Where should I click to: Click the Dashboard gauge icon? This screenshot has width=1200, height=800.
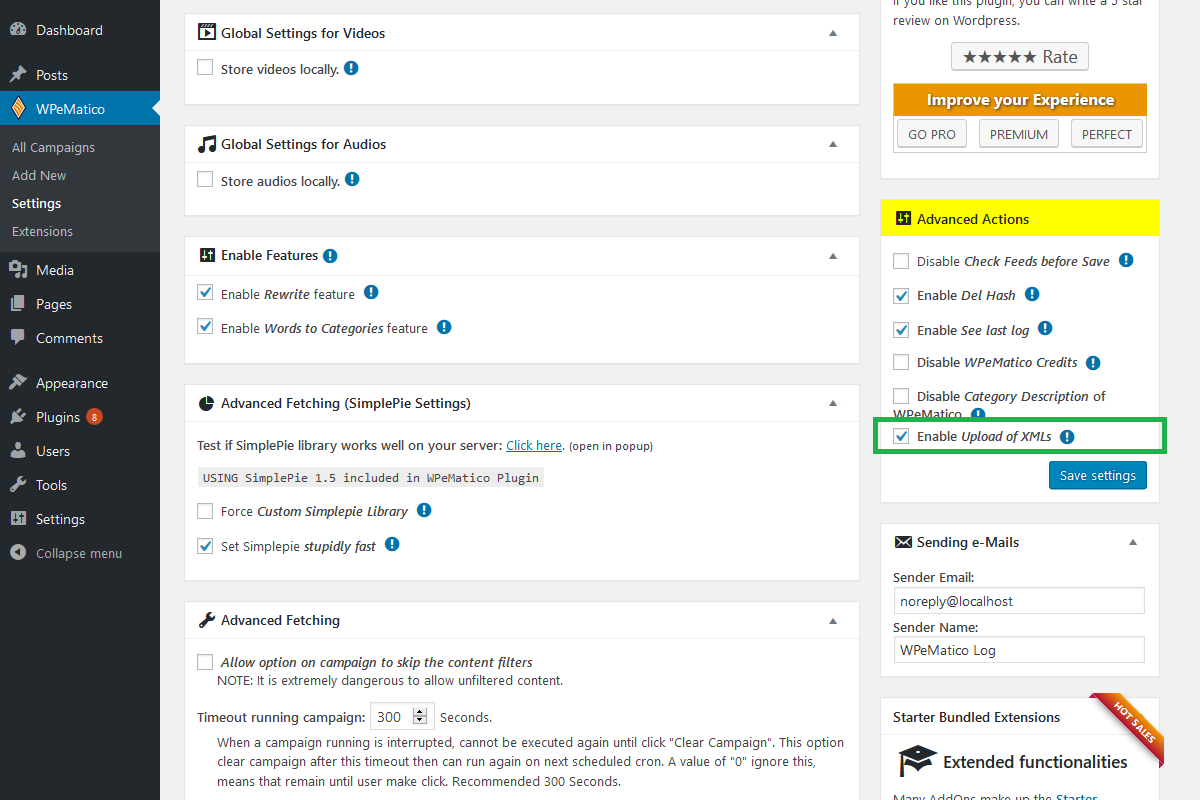click(x=18, y=30)
